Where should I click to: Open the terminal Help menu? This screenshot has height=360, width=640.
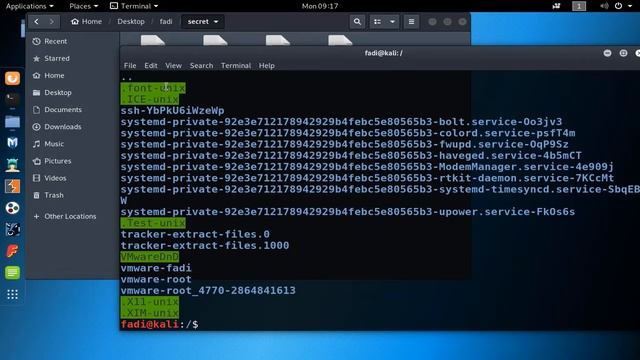(x=267, y=66)
